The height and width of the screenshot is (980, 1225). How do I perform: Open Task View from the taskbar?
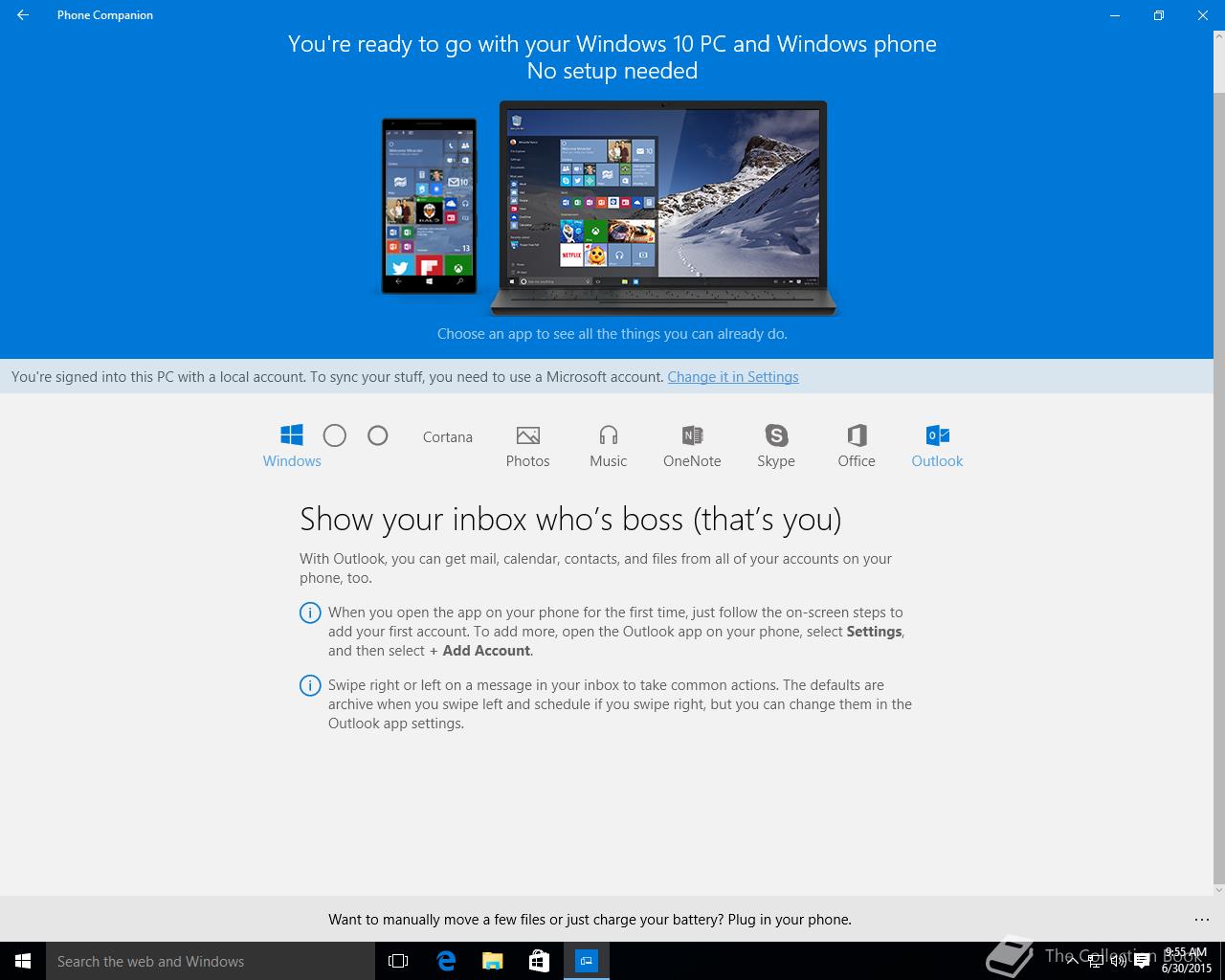(398, 961)
